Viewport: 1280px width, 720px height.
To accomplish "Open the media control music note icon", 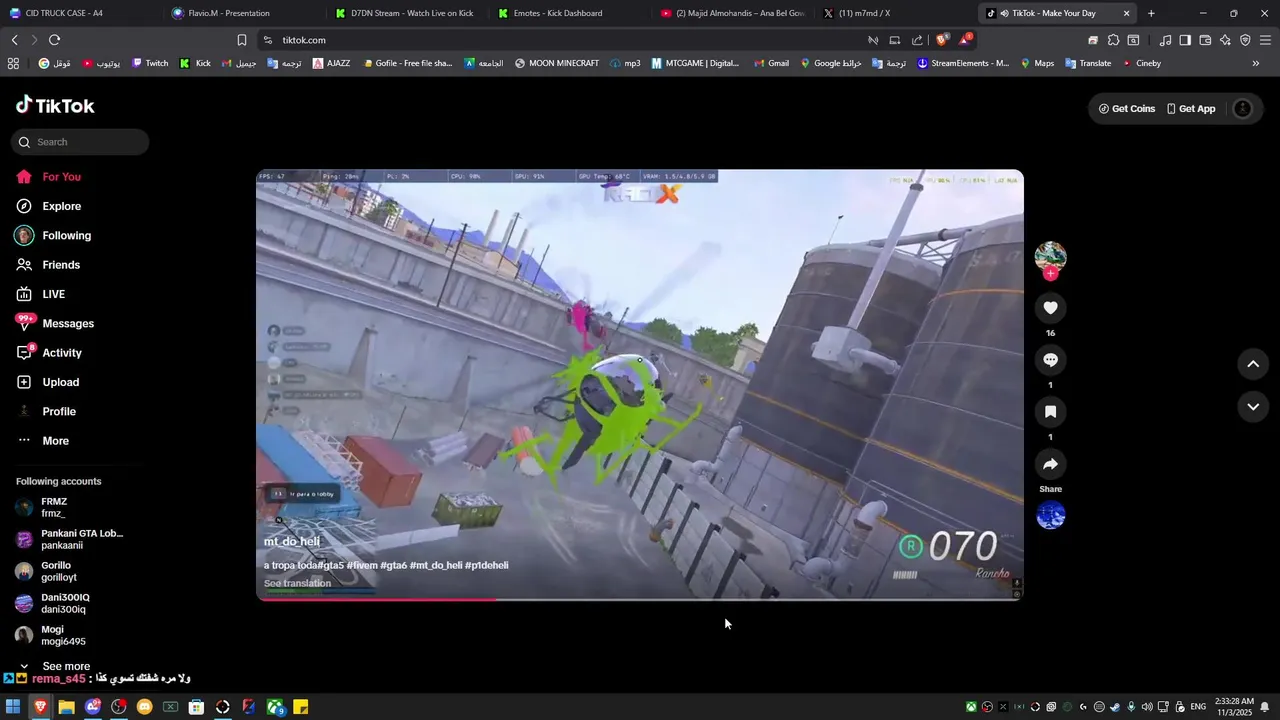I will click(1165, 40).
